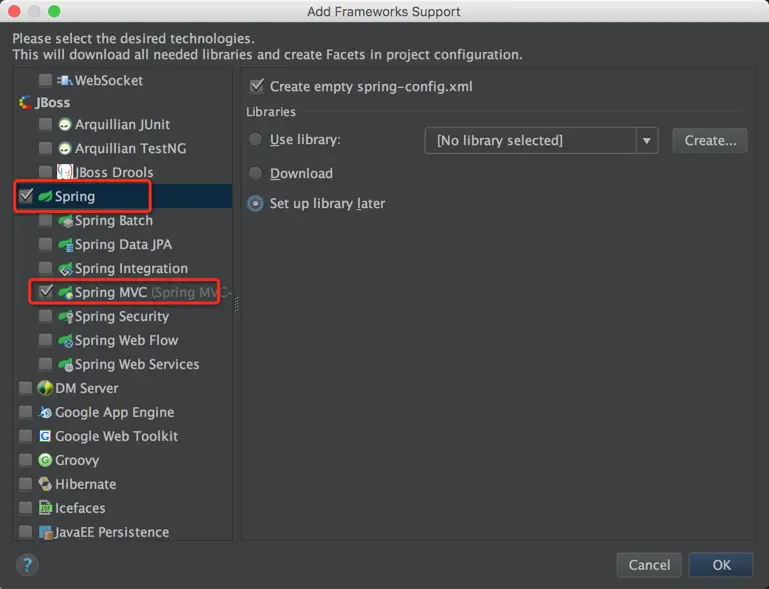Click the Spring Data JPA icon

[65, 244]
